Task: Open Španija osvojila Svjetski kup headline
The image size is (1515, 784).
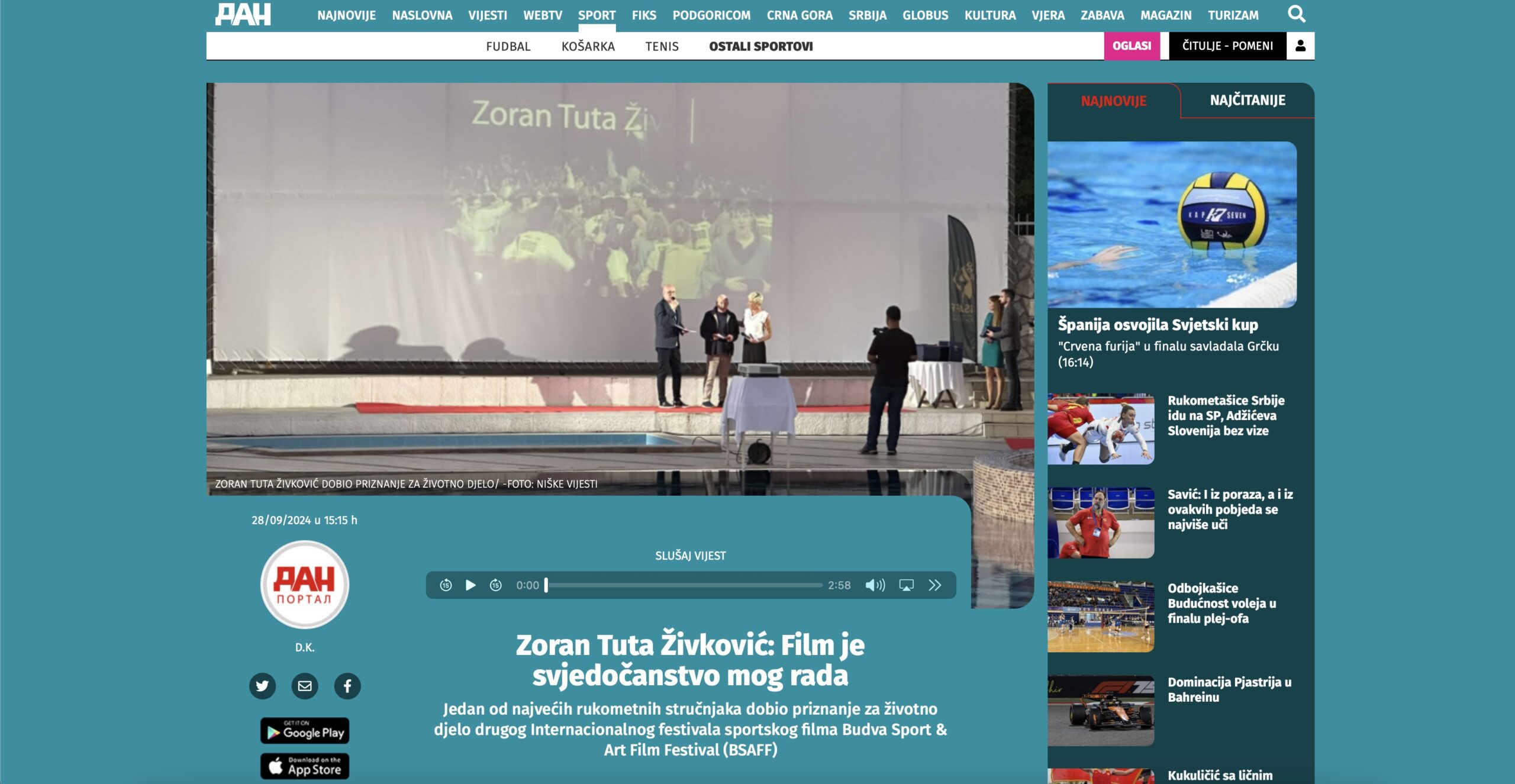Action: (x=1158, y=325)
